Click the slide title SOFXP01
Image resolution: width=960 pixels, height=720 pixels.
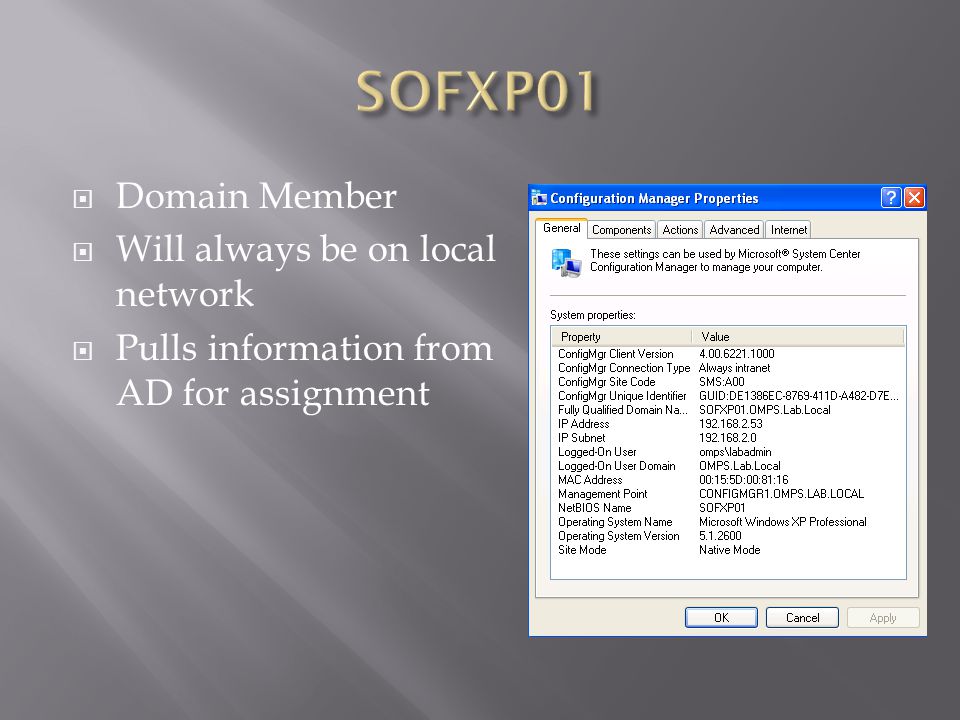(x=477, y=92)
